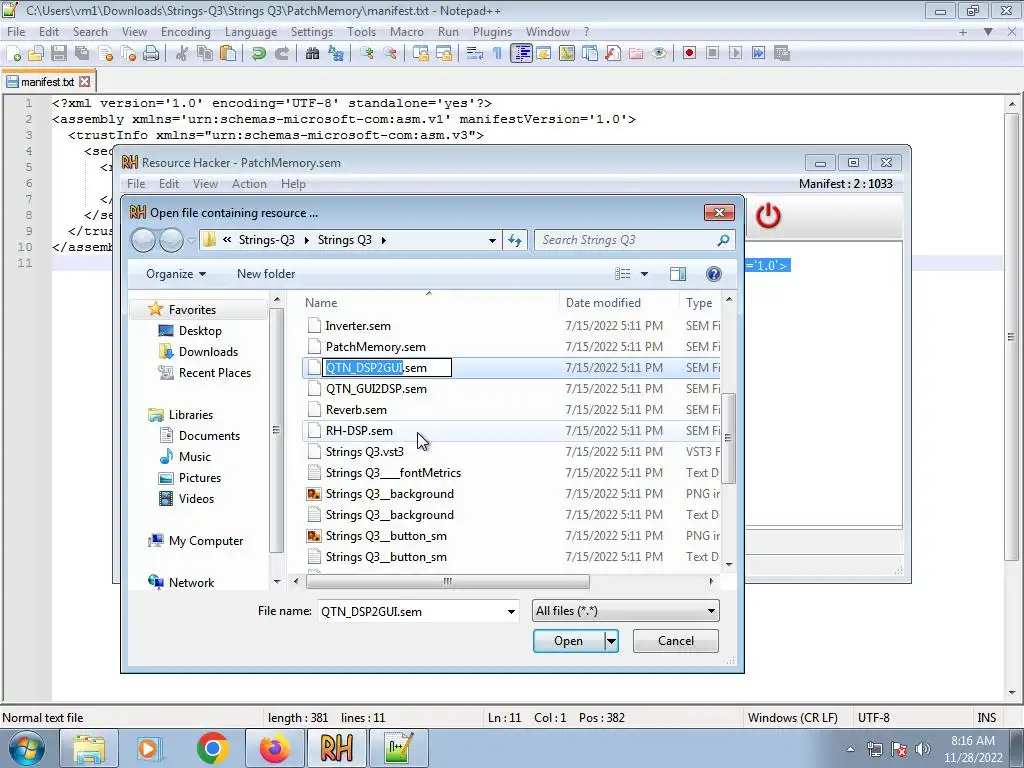Click the Redo arrow in Notepad++ toolbar

click(281, 54)
